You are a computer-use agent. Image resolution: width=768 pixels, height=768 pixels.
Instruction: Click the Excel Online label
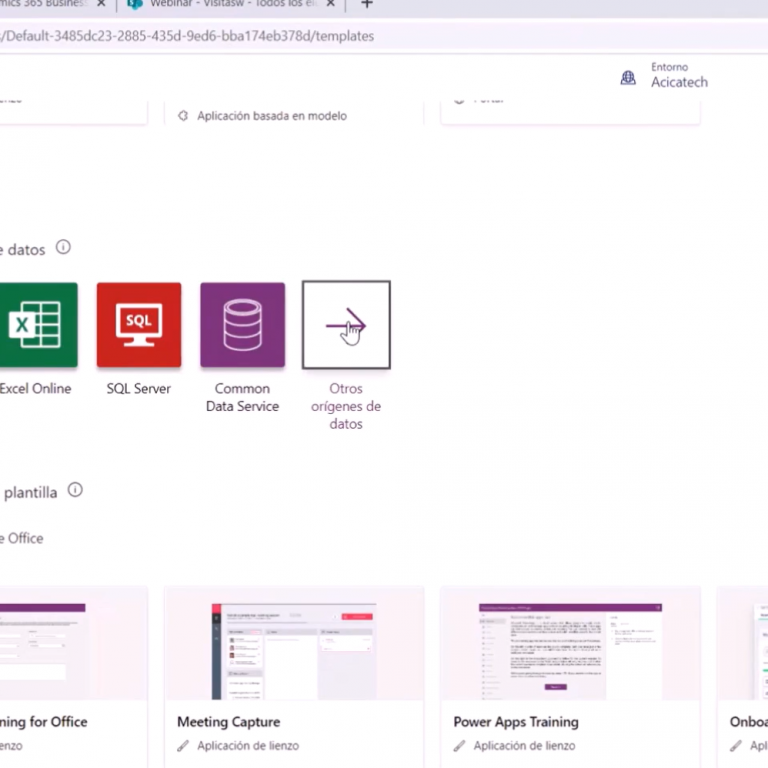point(36,389)
